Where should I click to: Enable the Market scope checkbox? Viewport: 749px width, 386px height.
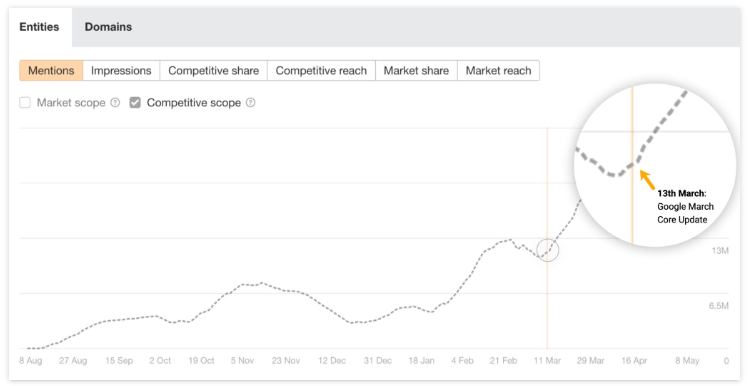click(25, 103)
